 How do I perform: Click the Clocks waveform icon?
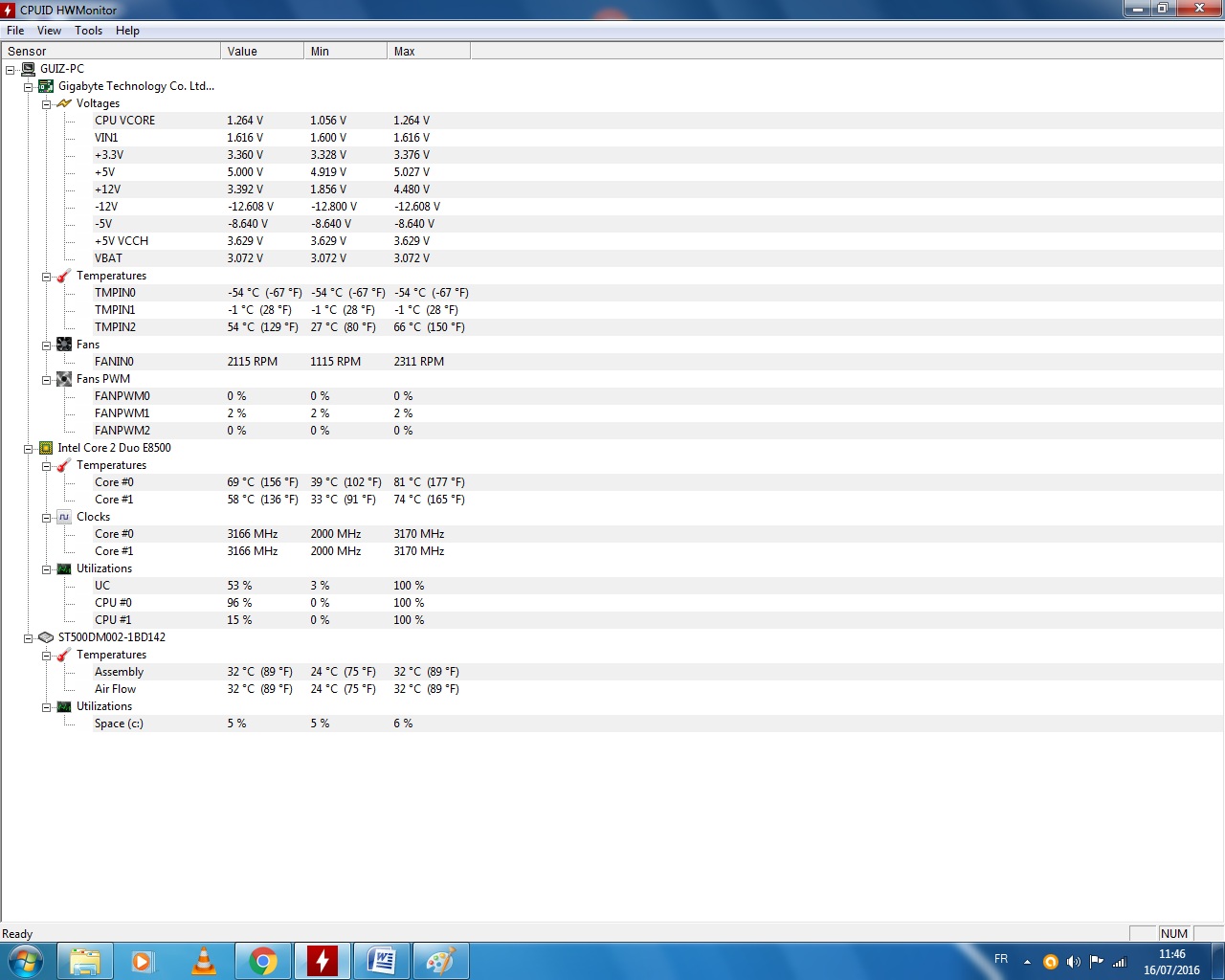[x=64, y=517]
